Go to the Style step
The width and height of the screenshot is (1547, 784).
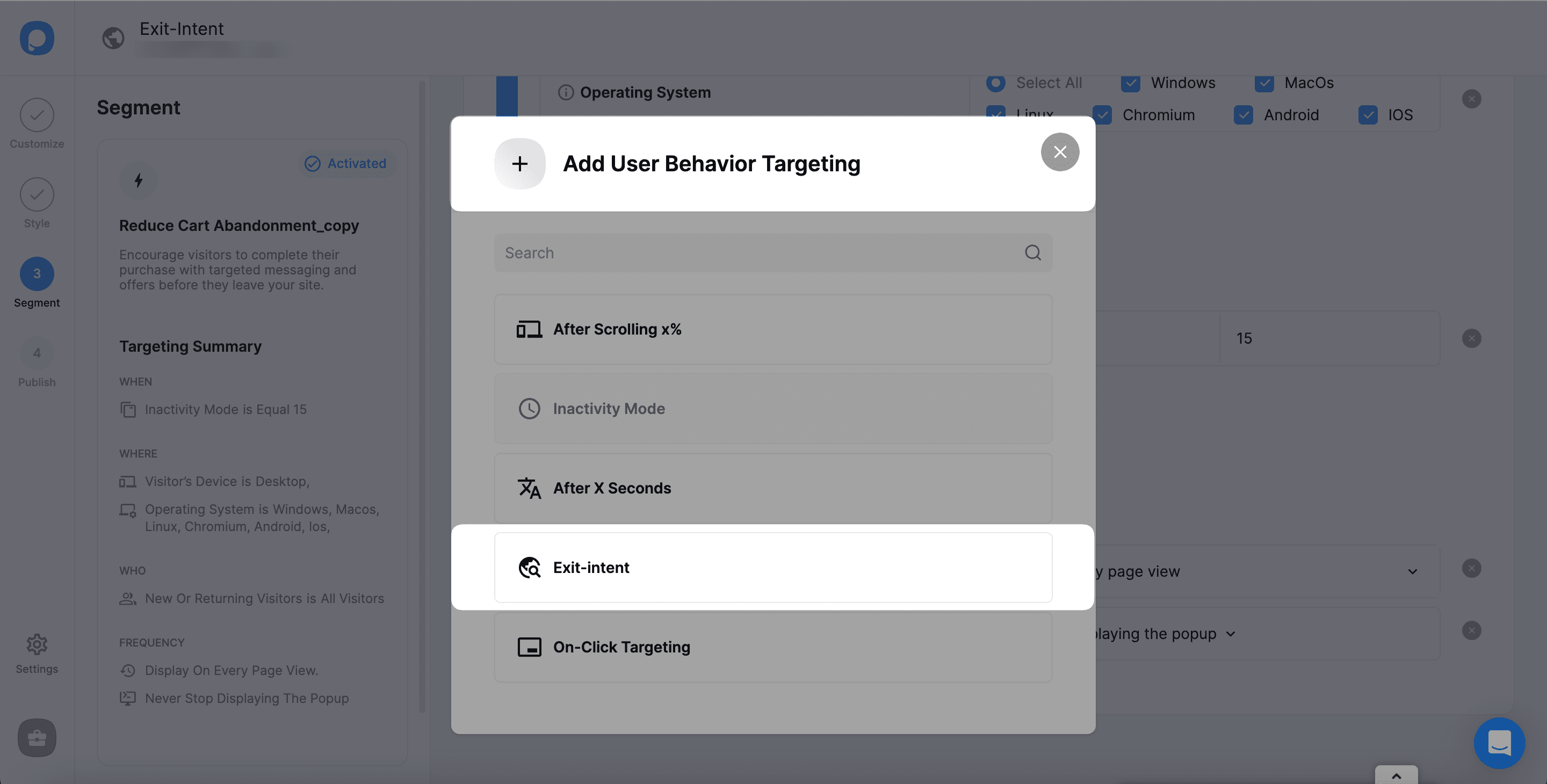click(x=37, y=203)
